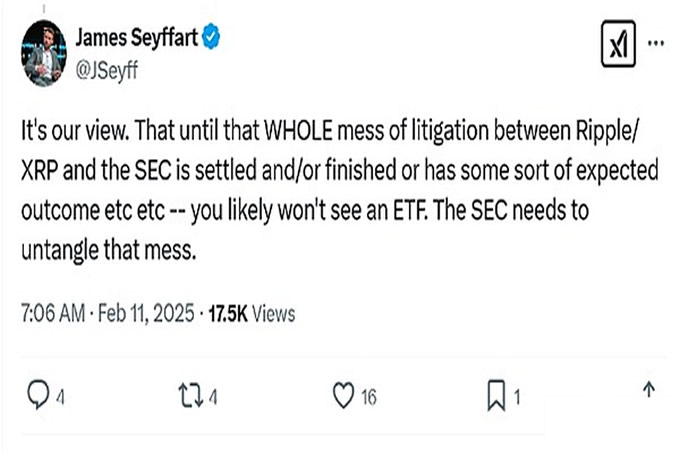The width and height of the screenshot is (680, 453).
Task: Click the repost count of 4
Action: click(213, 397)
